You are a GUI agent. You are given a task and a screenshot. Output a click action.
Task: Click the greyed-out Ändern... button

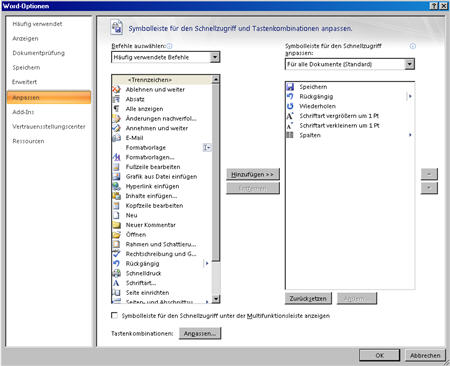[357, 298]
